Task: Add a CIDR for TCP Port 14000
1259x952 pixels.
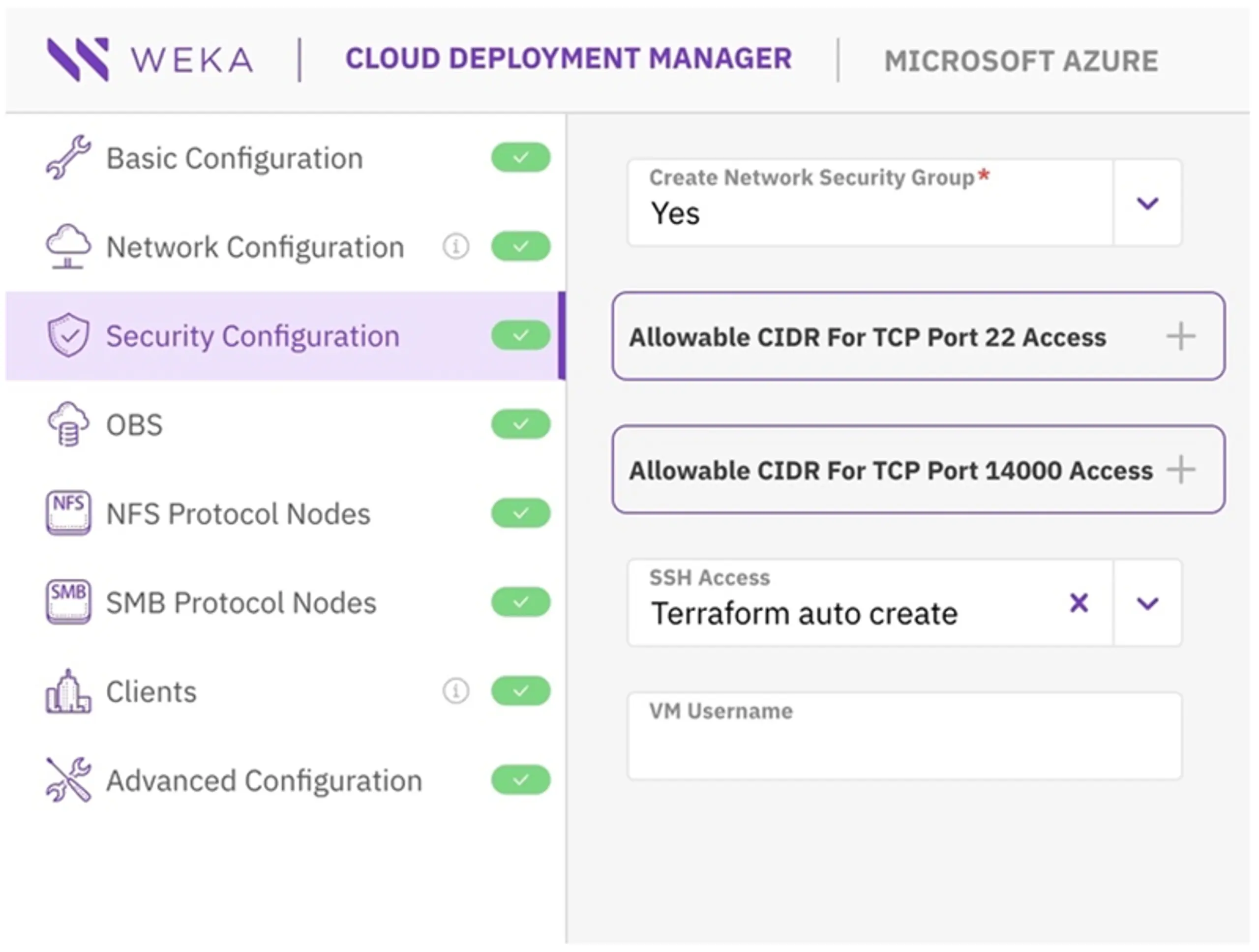Action: [x=1181, y=470]
